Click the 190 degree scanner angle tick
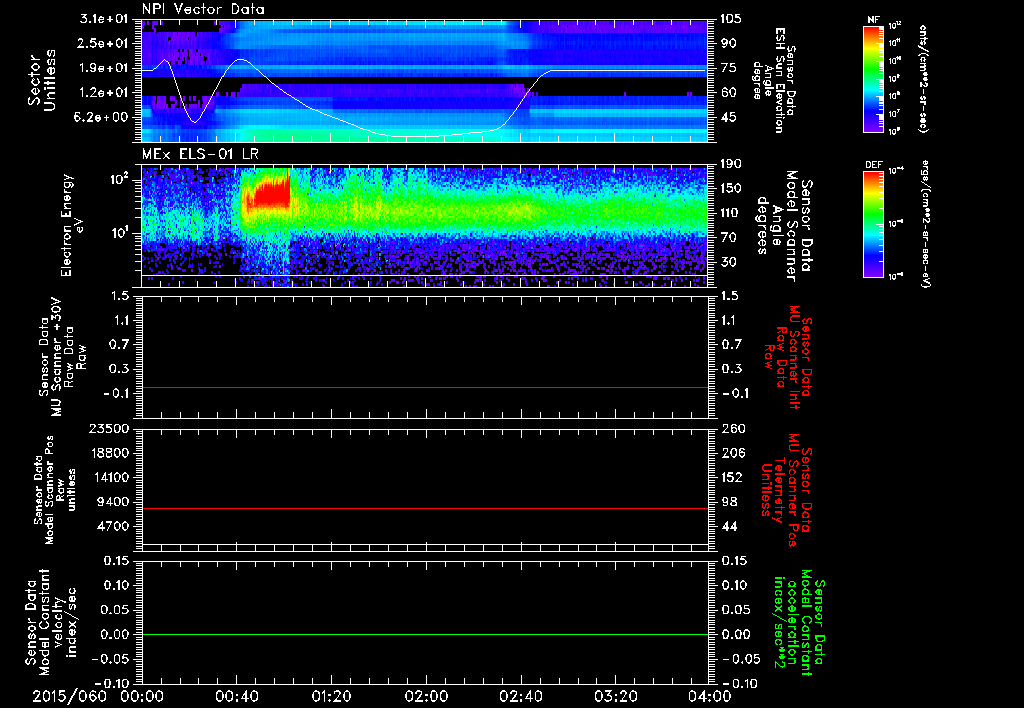This screenshot has width=1024, height=708. click(x=730, y=164)
